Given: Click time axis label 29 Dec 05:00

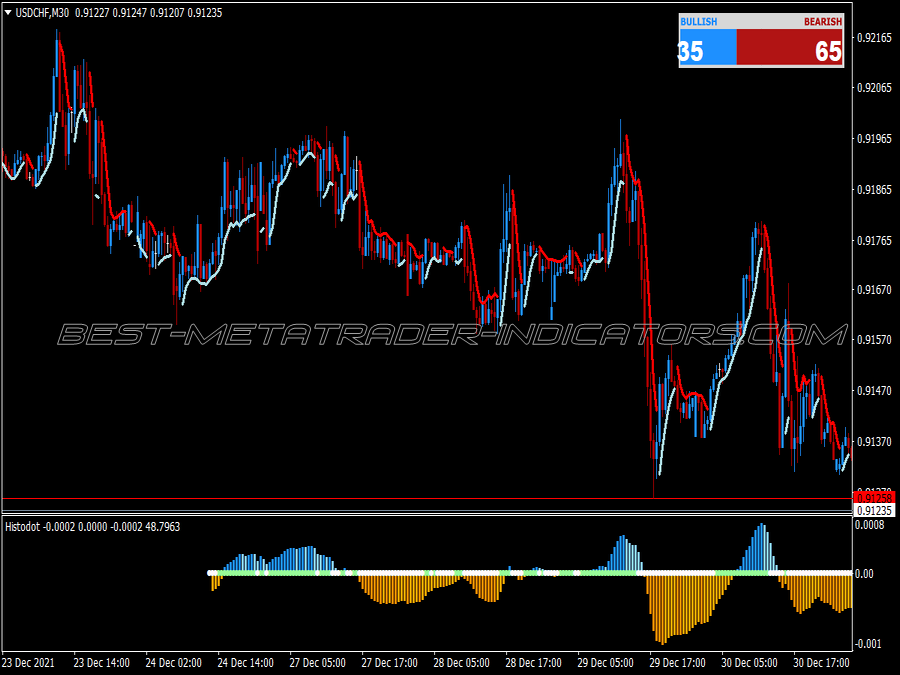Looking at the screenshot, I should coord(606,663).
